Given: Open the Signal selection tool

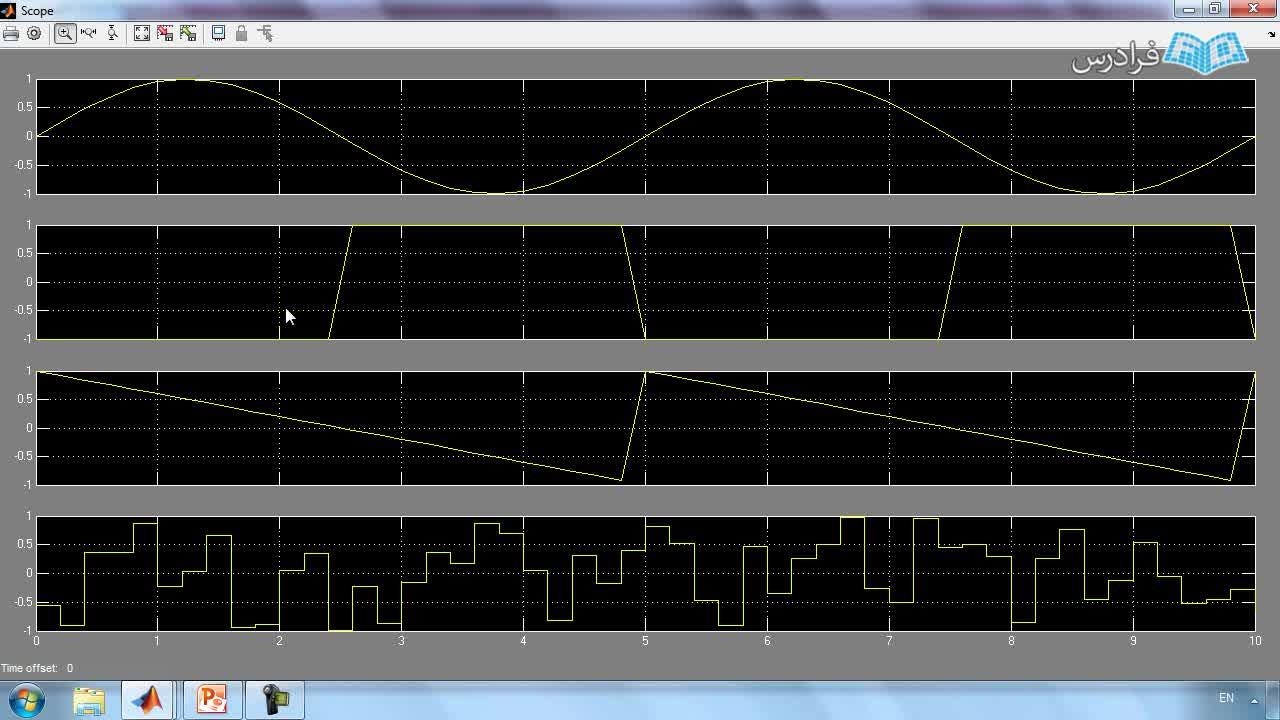Looking at the screenshot, I should 265,33.
